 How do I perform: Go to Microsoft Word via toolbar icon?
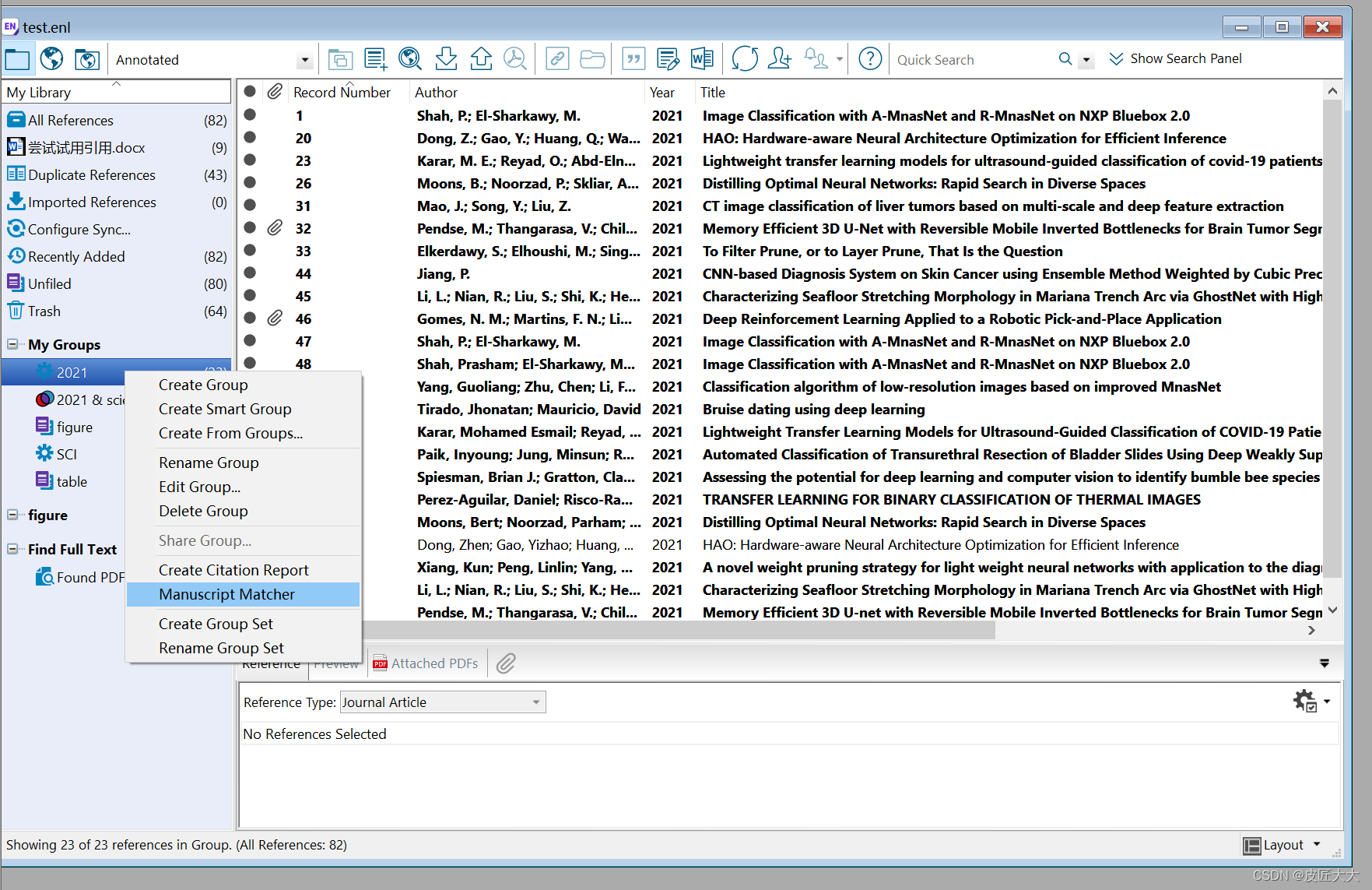(702, 58)
